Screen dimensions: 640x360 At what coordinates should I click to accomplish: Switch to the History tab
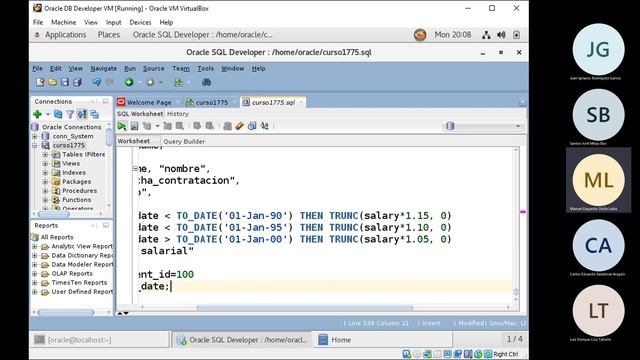coord(178,114)
